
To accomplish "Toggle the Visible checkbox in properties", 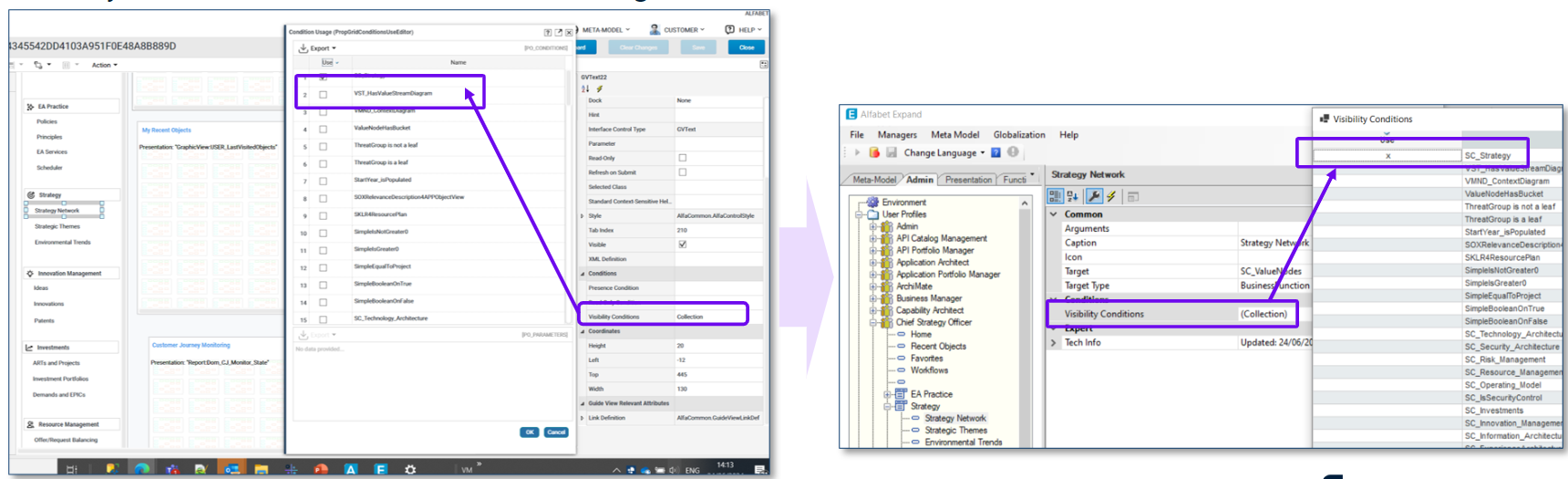I will [x=682, y=245].
